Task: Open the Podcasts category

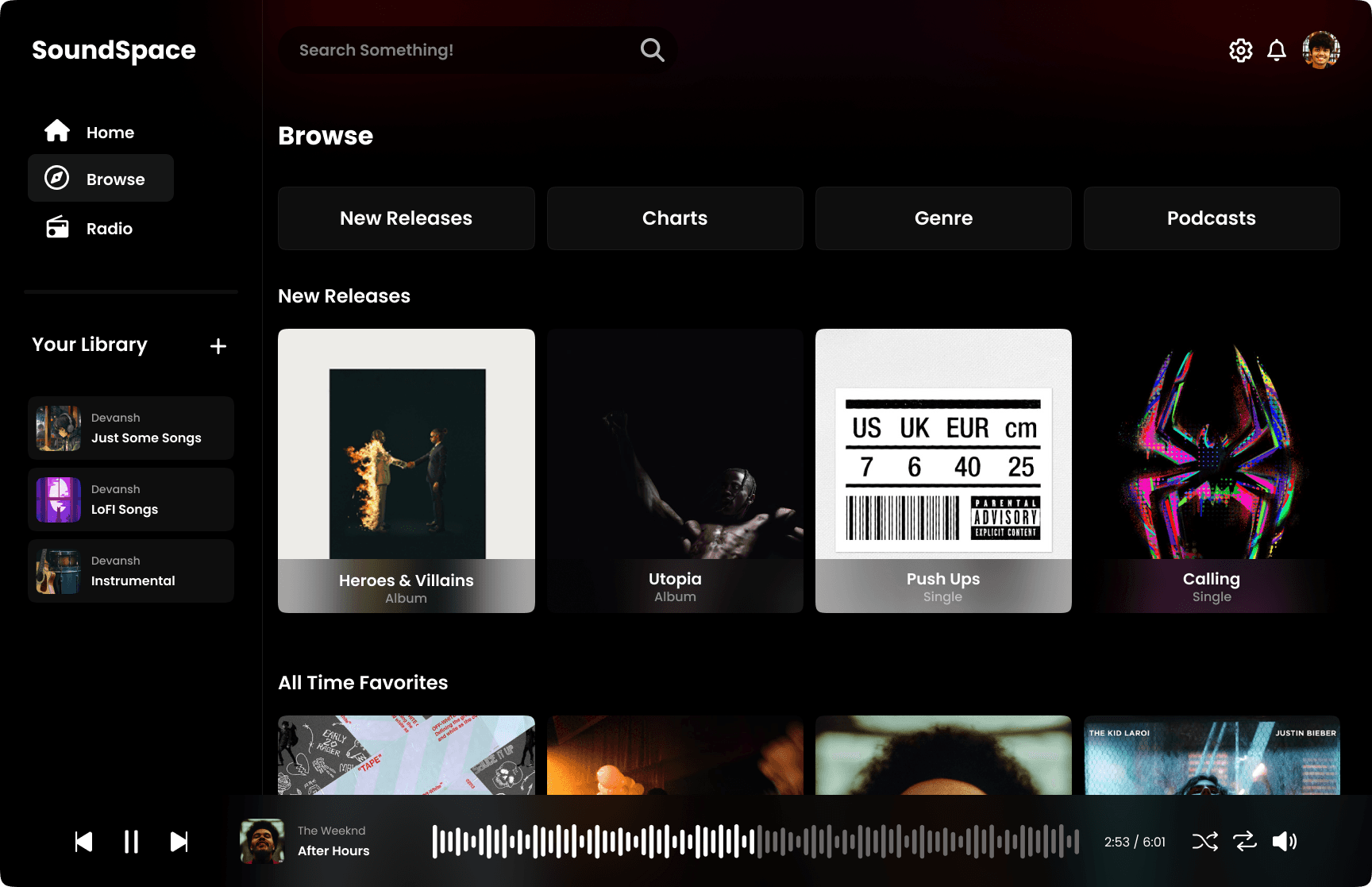Action: pyautogui.click(x=1212, y=218)
